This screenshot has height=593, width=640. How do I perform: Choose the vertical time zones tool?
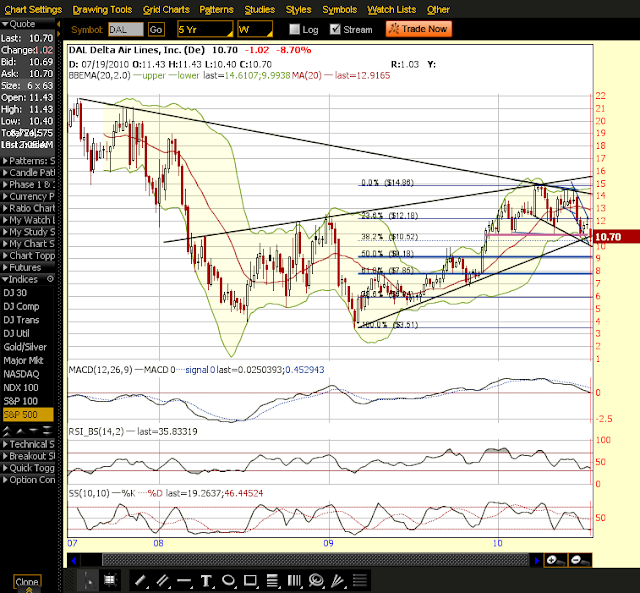coord(294,580)
